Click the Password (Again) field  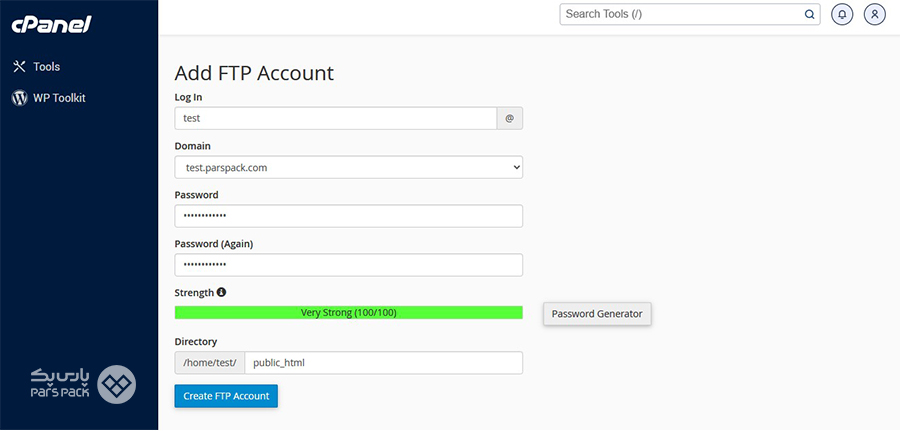click(348, 265)
